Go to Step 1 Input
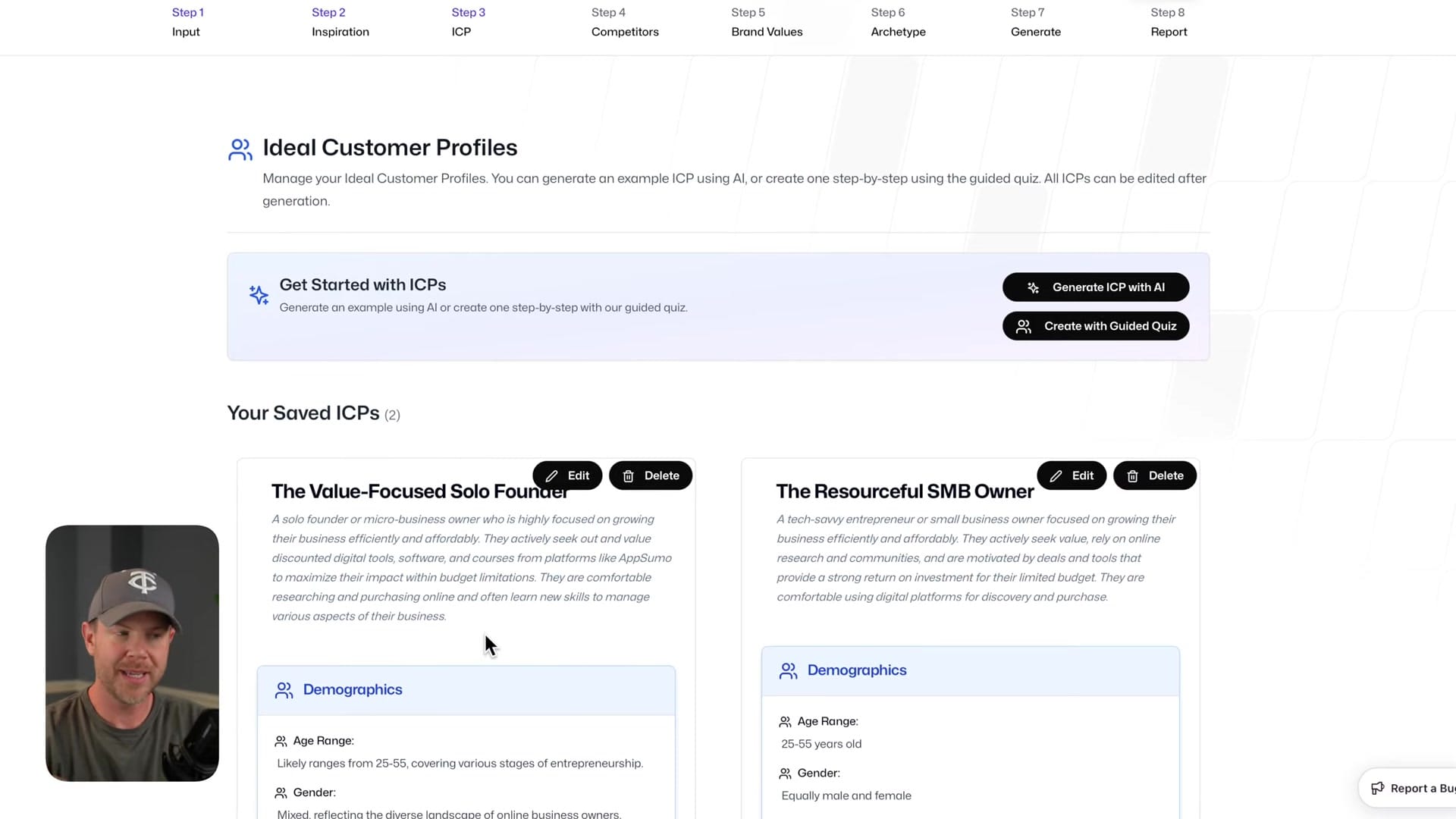The width and height of the screenshot is (1456, 819). 187,22
